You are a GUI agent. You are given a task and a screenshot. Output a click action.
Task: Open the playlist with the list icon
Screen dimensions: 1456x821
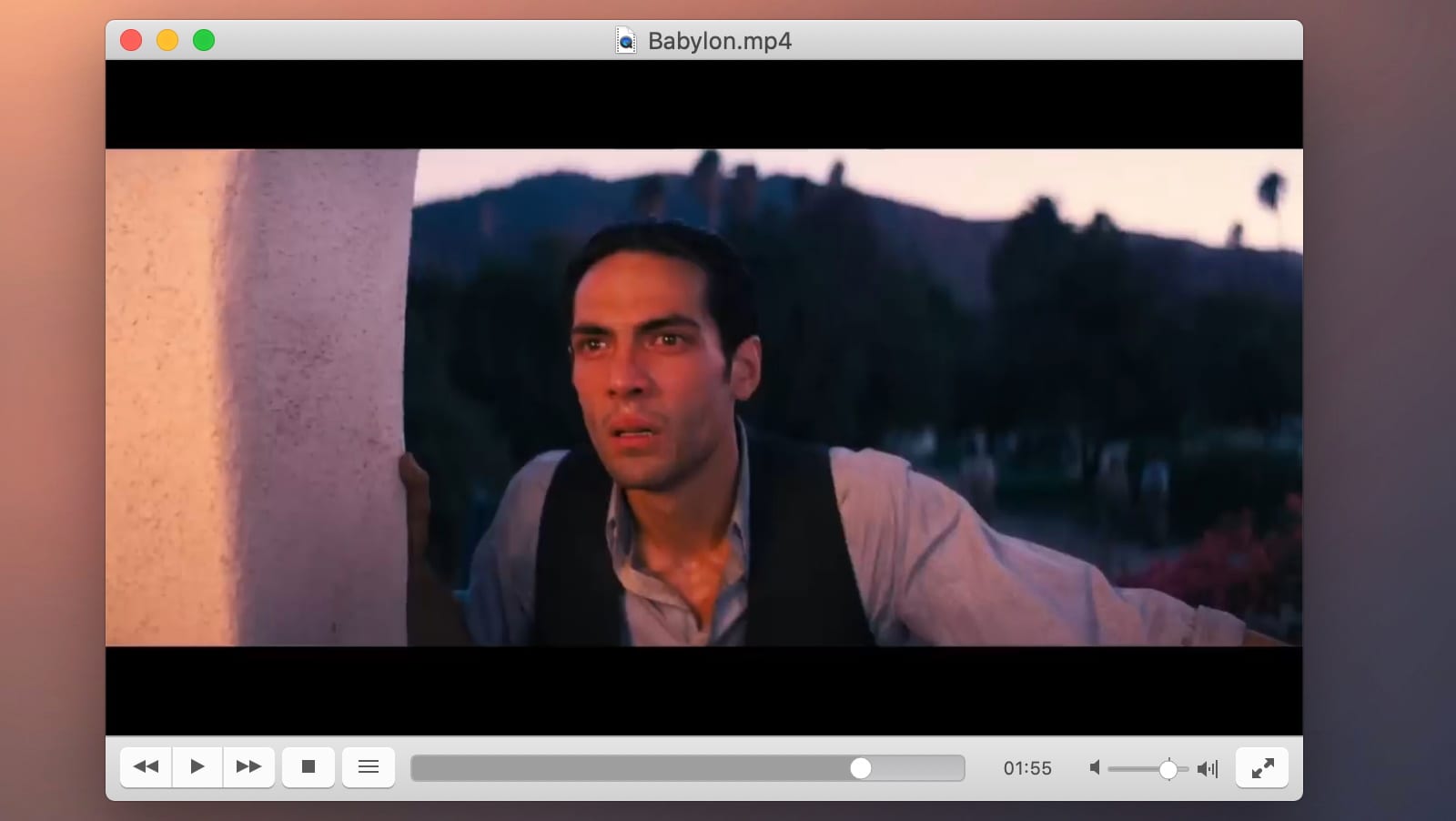point(369,767)
